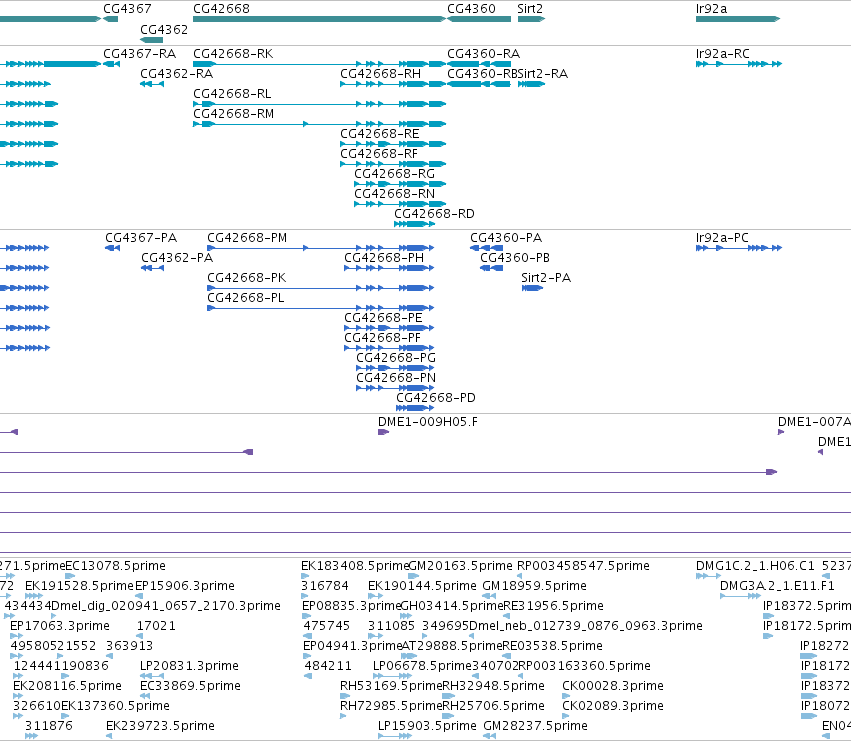Click the AT29888.5prime EST label
The image size is (851, 741).
[452, 646]
